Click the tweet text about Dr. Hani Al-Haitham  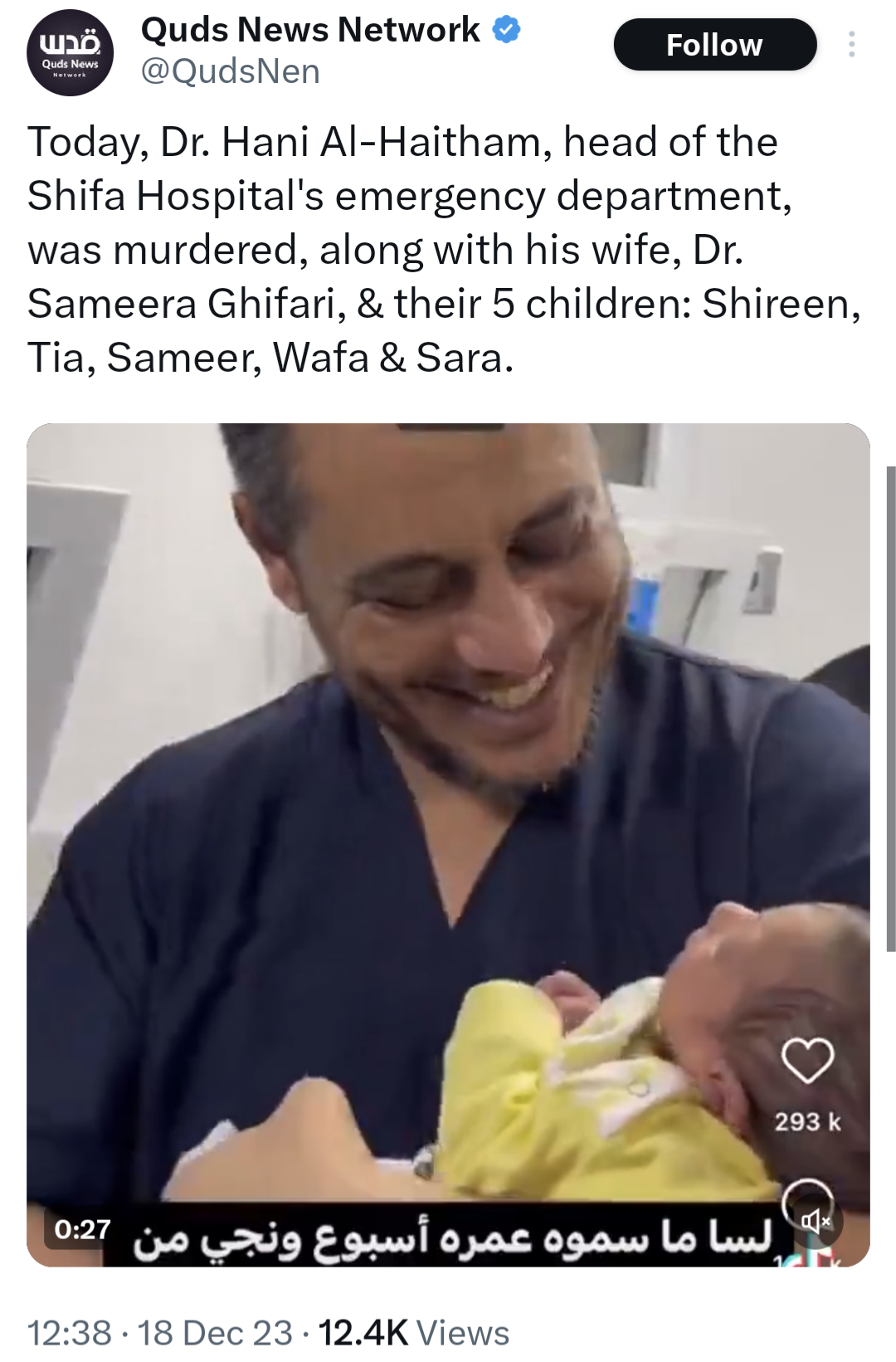pos(444,249)
